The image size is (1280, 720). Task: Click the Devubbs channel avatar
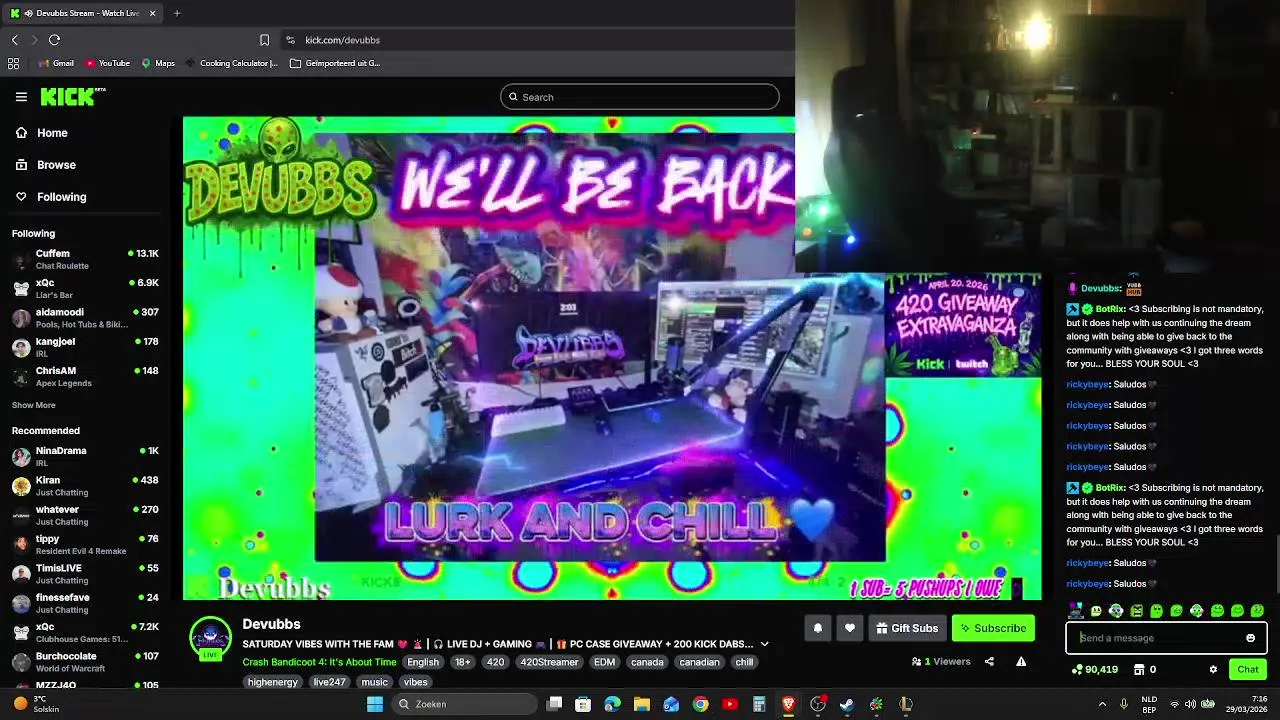point(210,638)
